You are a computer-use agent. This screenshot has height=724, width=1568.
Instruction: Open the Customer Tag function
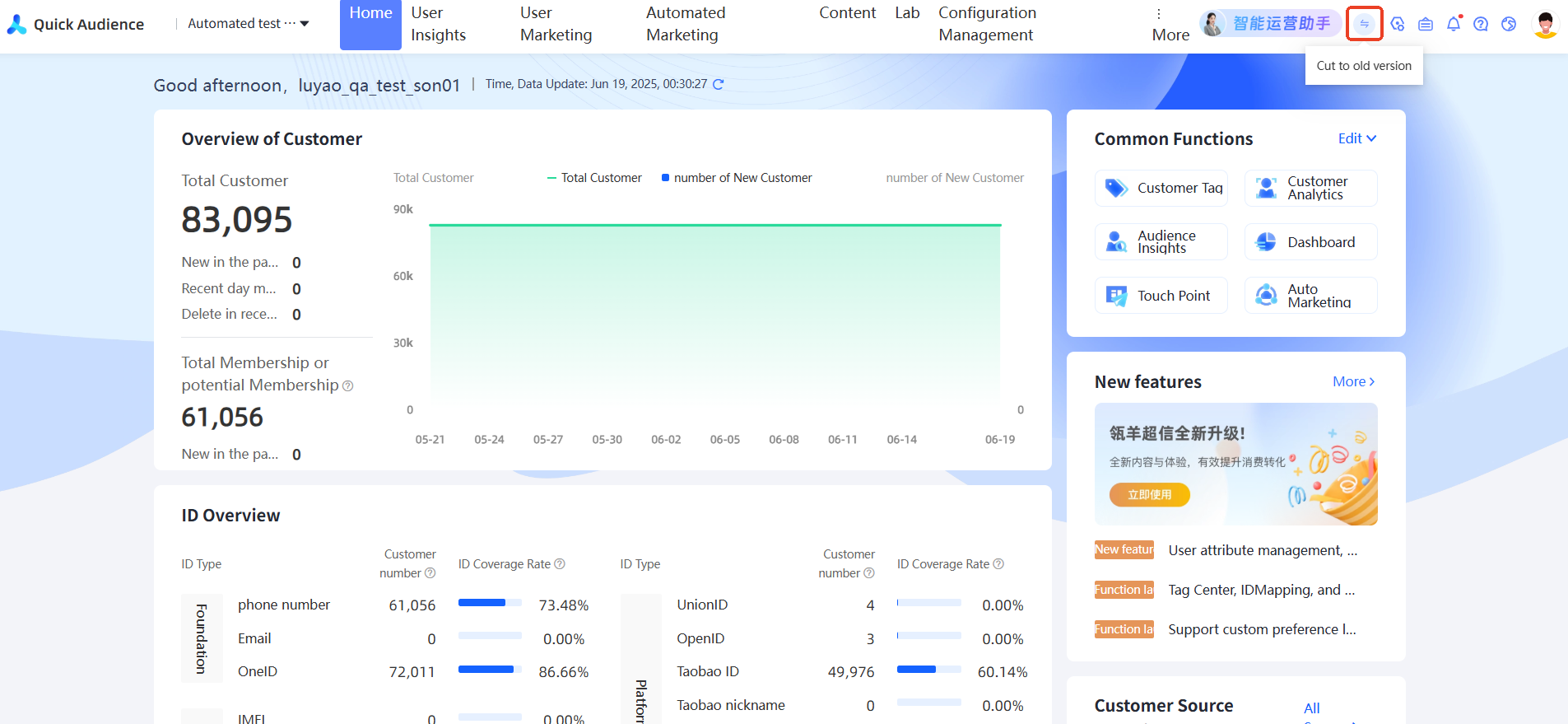1161,188
